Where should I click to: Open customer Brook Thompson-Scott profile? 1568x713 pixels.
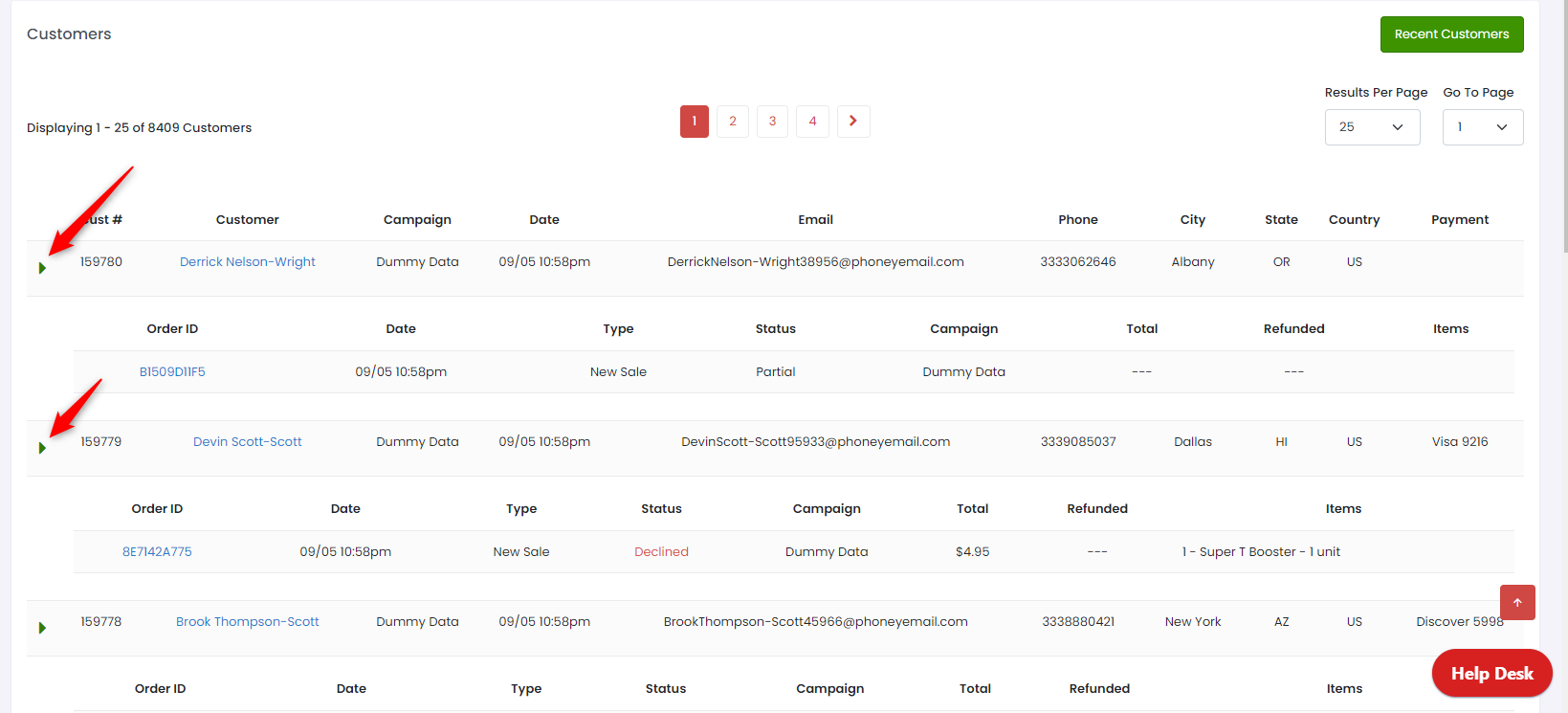(248, 622)
